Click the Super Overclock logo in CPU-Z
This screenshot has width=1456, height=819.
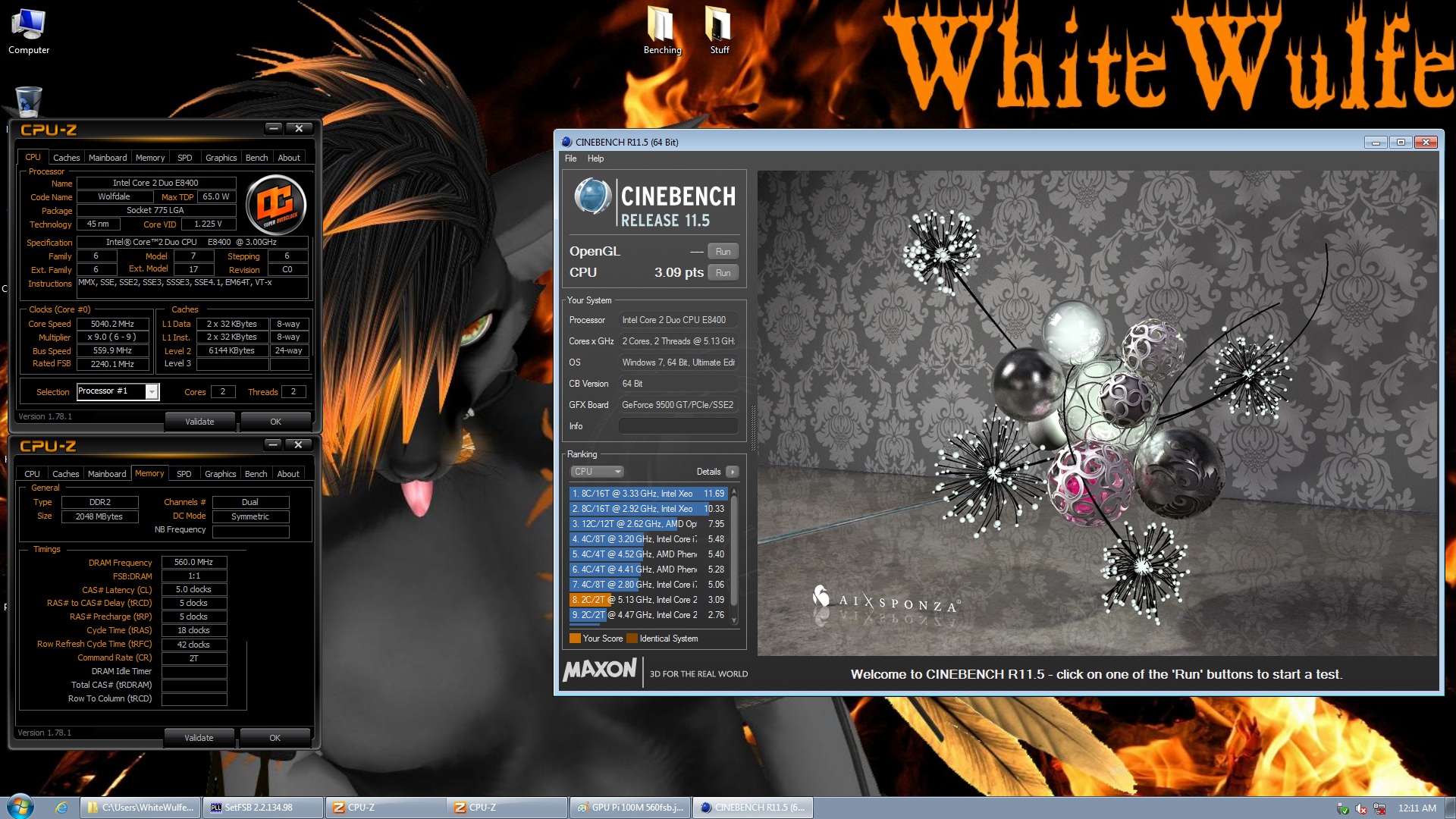tap(276, 203)
